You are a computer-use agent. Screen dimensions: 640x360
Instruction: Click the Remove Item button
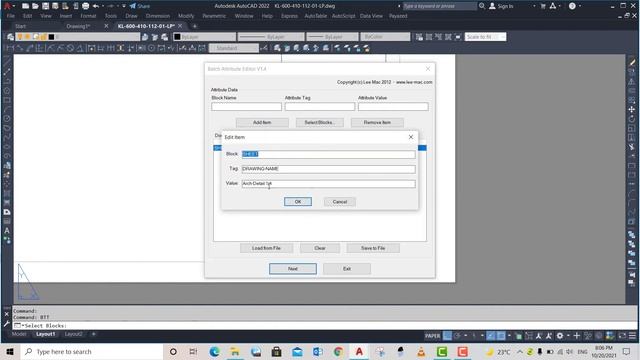coord(377,122)
